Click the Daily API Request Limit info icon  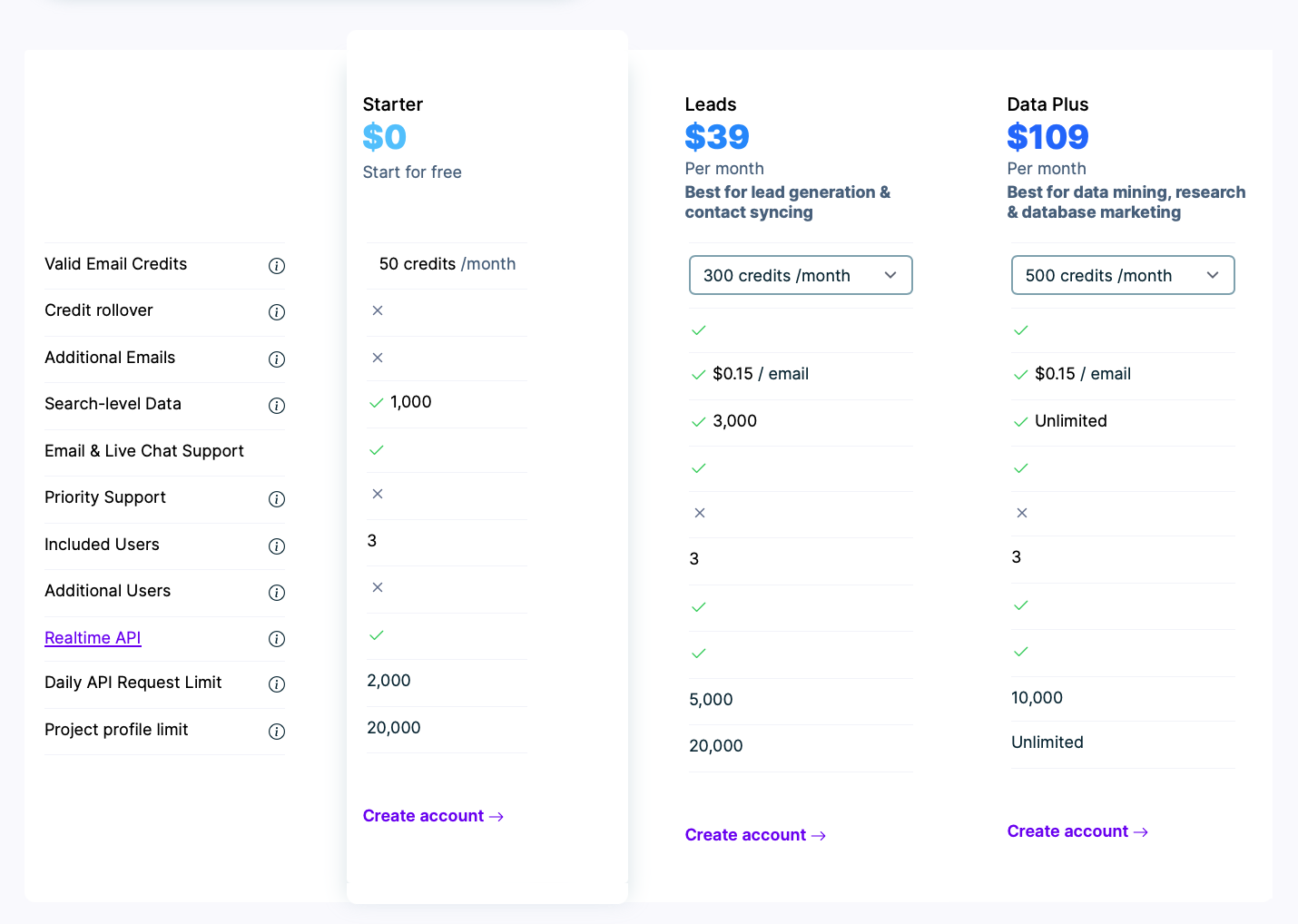click(277, 684)
